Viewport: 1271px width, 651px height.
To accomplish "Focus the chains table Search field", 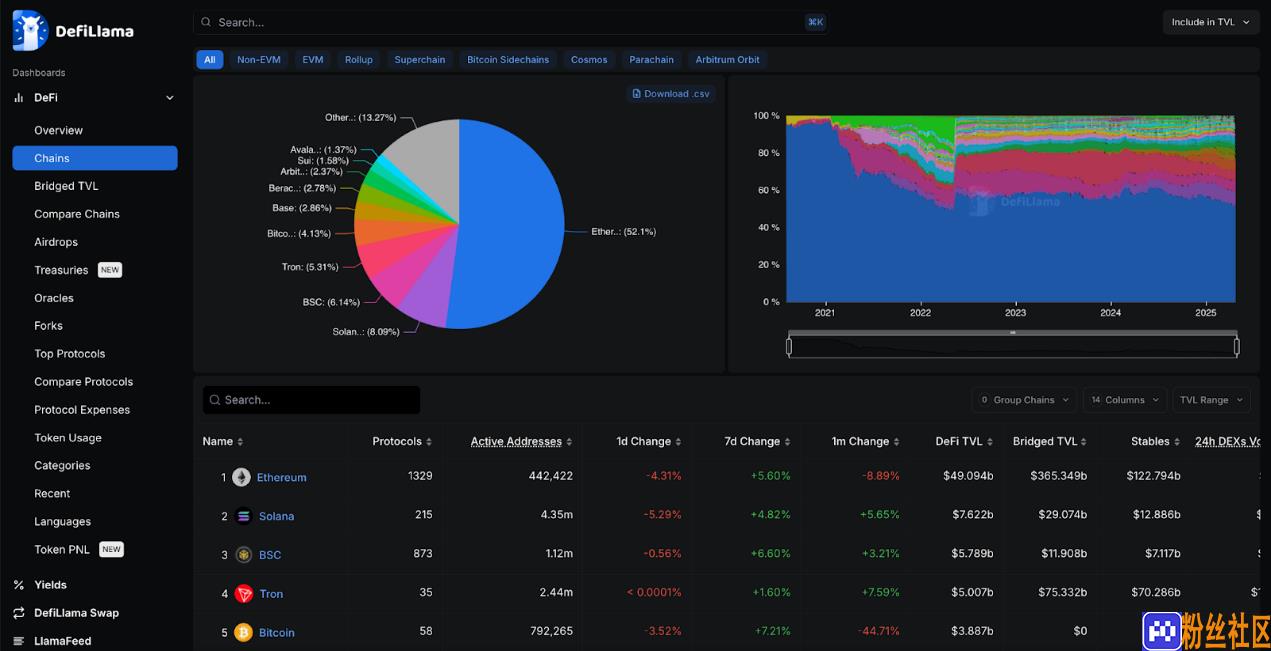I will click(x=311, y=400).
